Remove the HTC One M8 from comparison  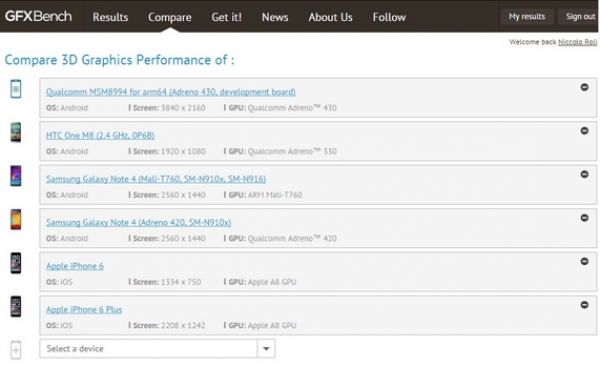tap(584, 131)
